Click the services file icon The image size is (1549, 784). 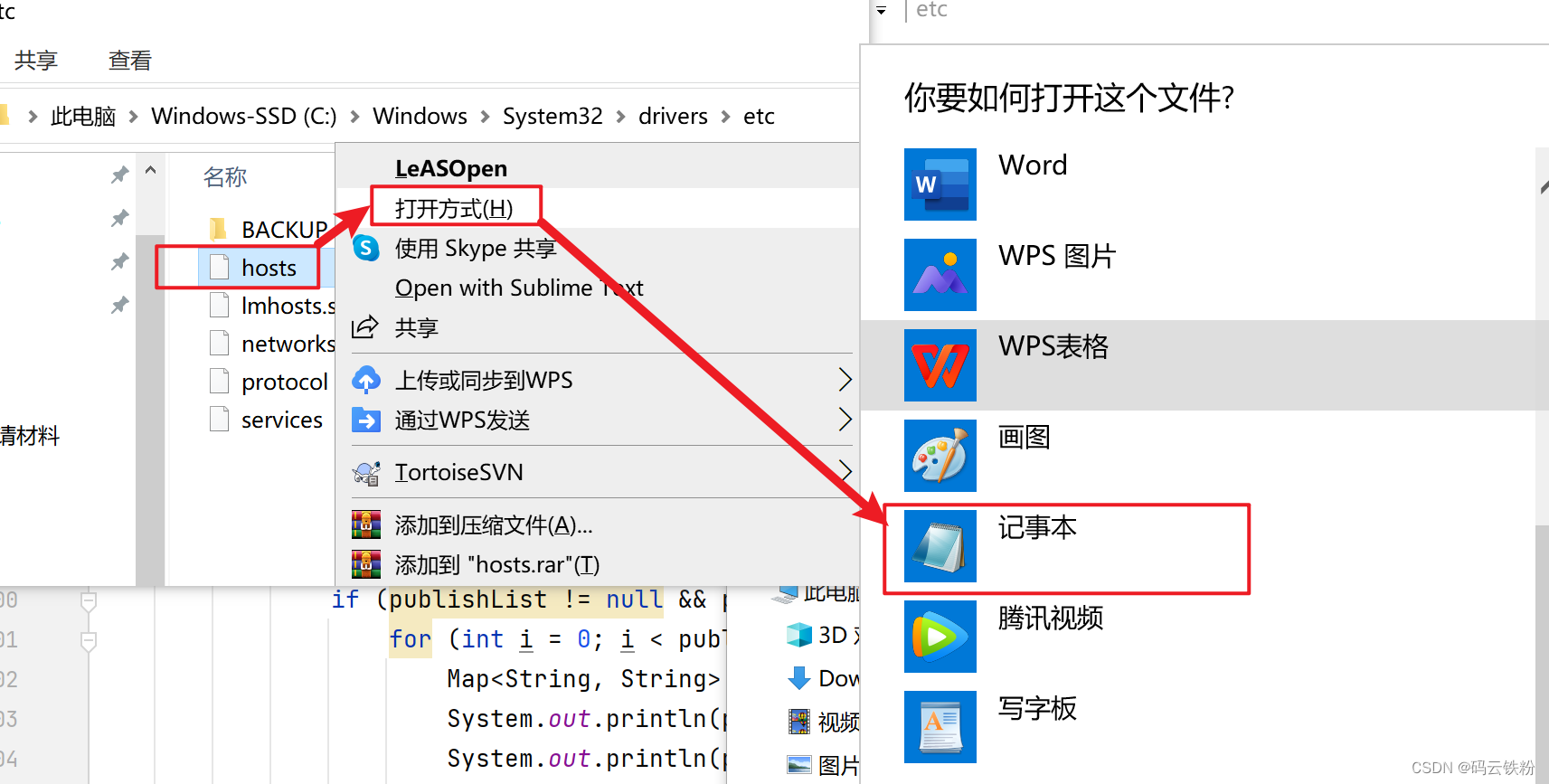click(x=219, y=420)
